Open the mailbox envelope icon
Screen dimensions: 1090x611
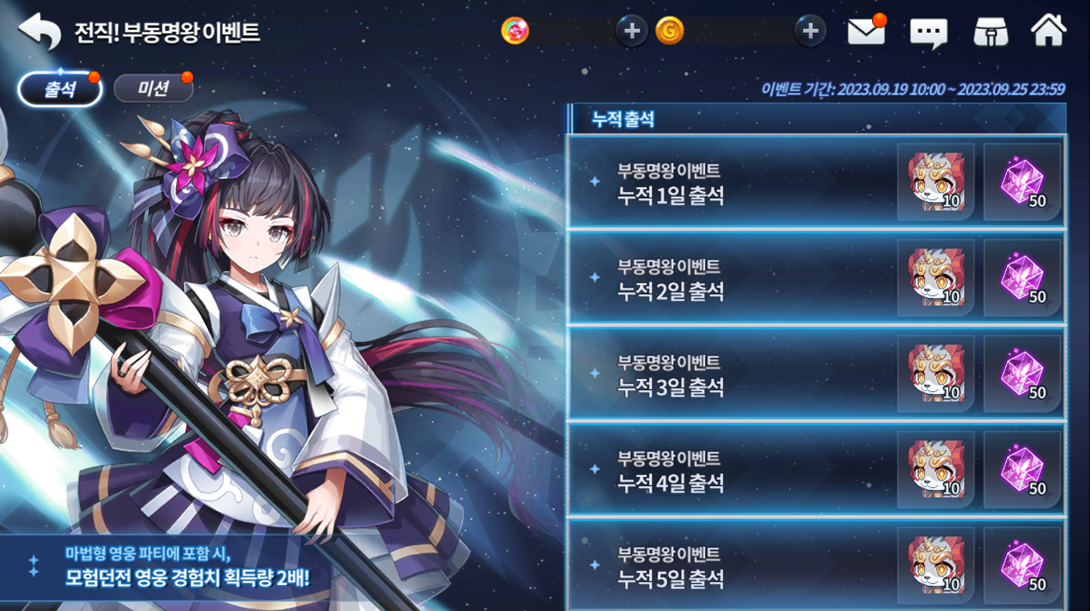click(866, 31)
